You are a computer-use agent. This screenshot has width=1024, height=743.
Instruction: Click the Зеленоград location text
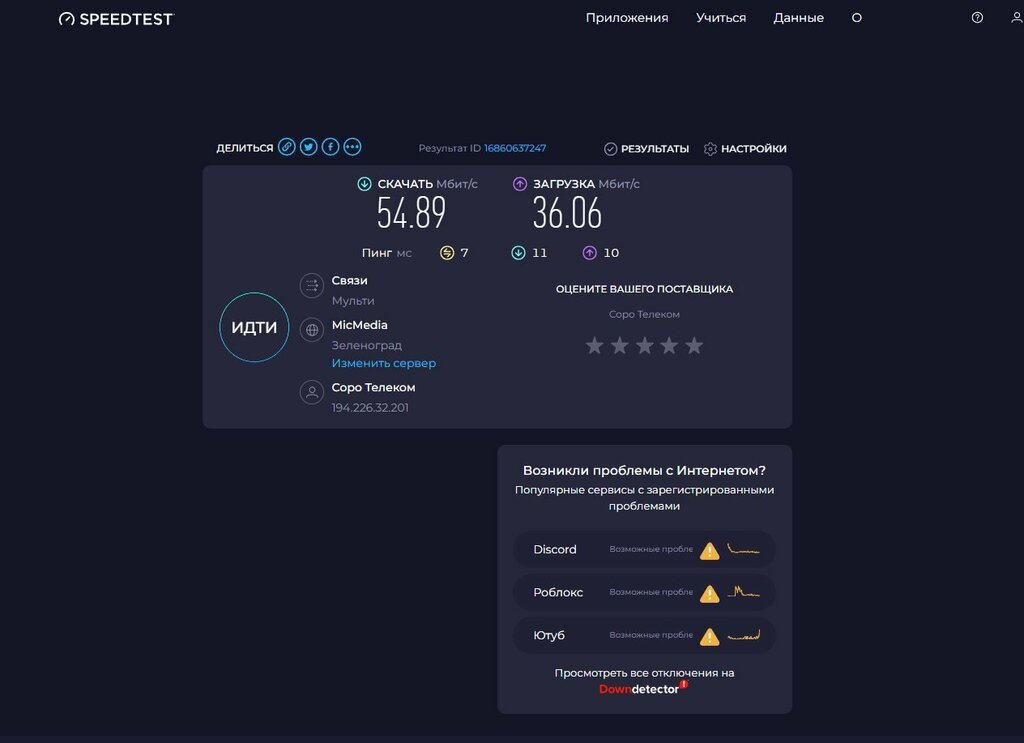pos(367,345)
